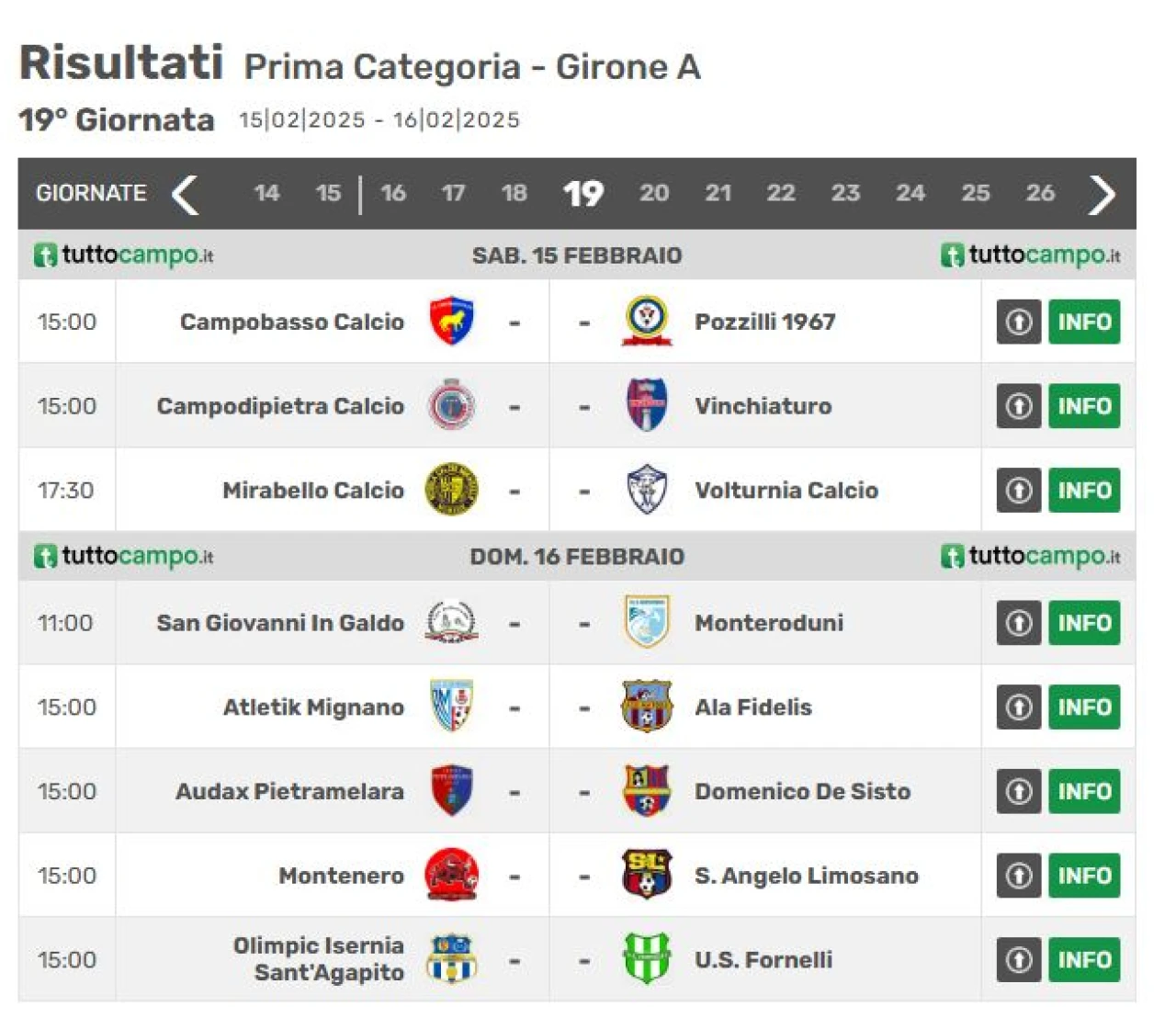Switch to giornata 26

pos(1040,193)
